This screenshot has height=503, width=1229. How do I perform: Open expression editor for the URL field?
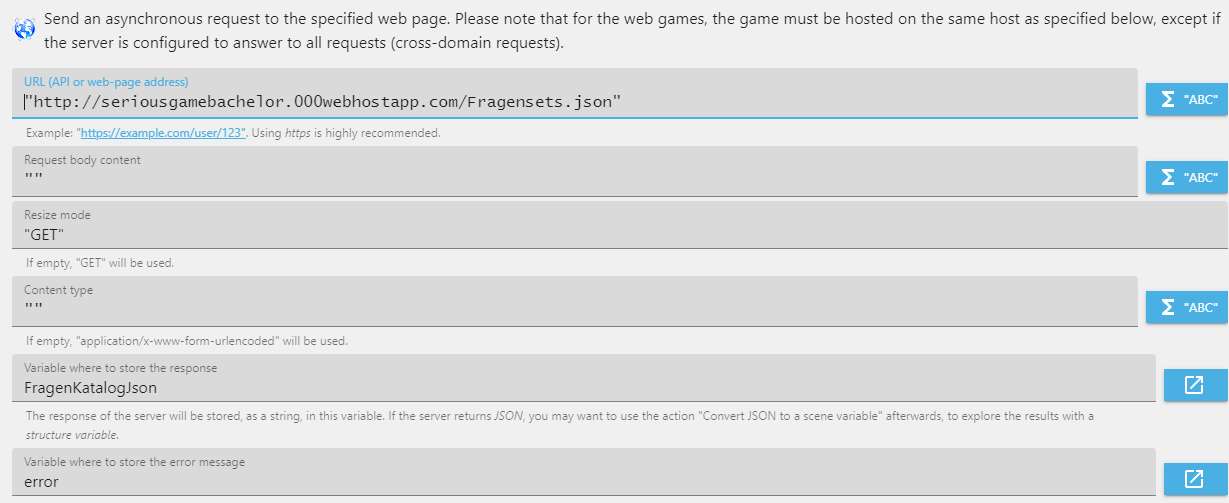click(1186, 99)
